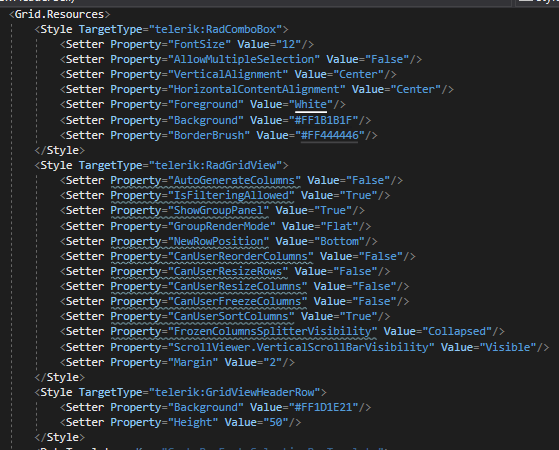
Task: Click the Height property name
Action: click(193, 422)
